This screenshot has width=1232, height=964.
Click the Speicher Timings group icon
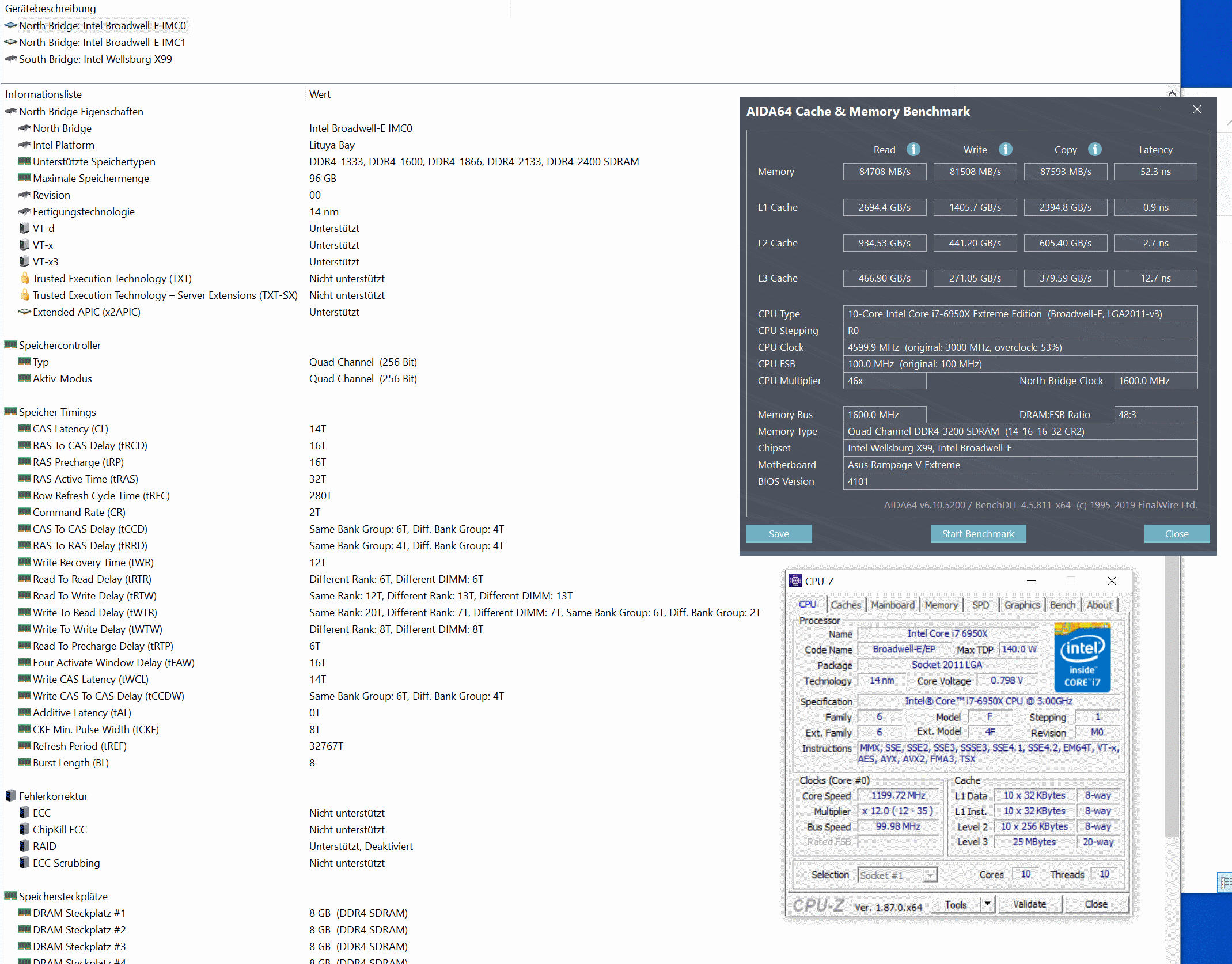point(10,412)
